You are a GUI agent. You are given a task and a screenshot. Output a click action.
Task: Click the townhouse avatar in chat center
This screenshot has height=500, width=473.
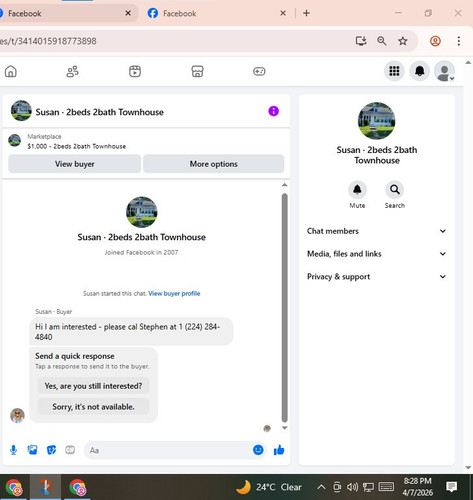(x=142, y=212)
